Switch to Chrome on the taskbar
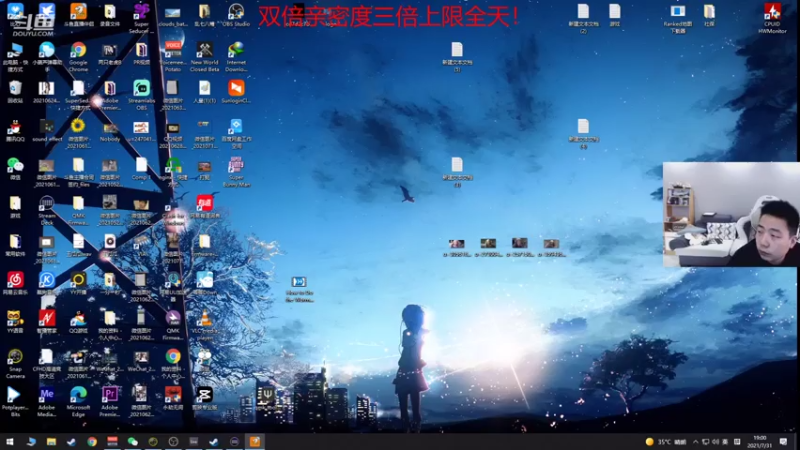 [92, 442]
